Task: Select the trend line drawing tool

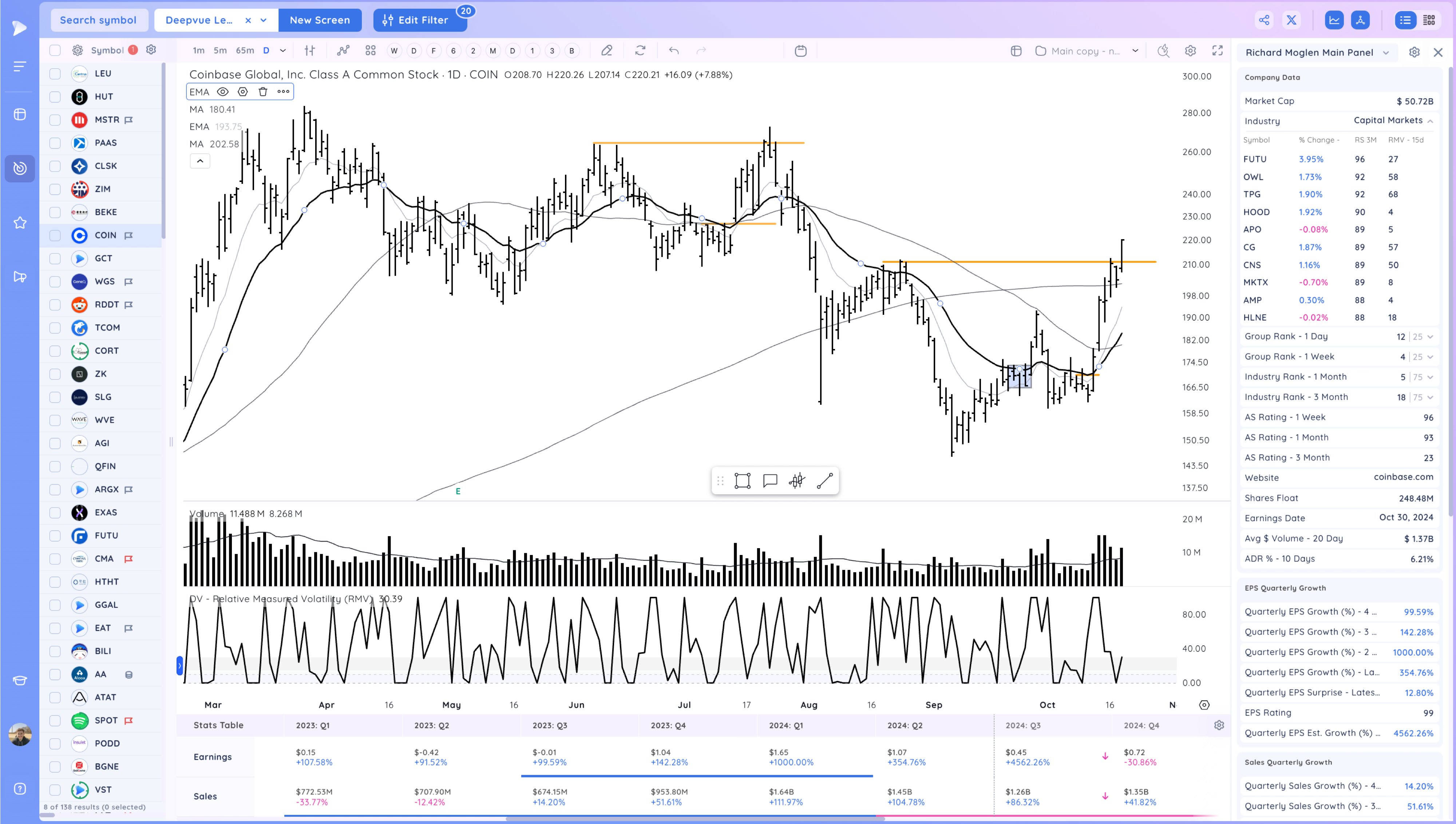Action: click(x=824, y=481)
